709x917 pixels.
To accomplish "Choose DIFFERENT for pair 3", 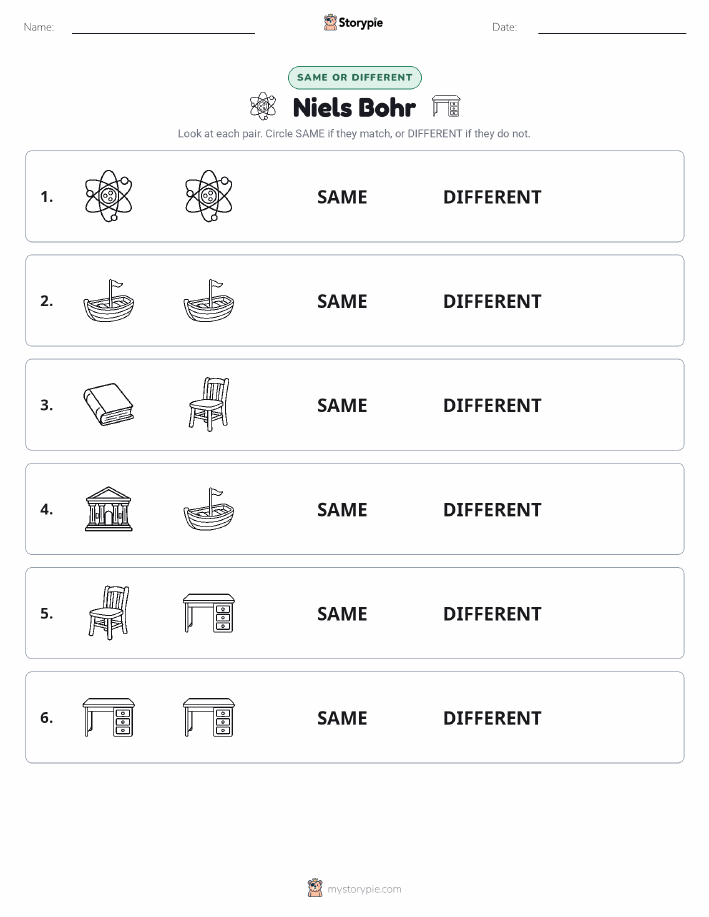I will click(492, 405).
